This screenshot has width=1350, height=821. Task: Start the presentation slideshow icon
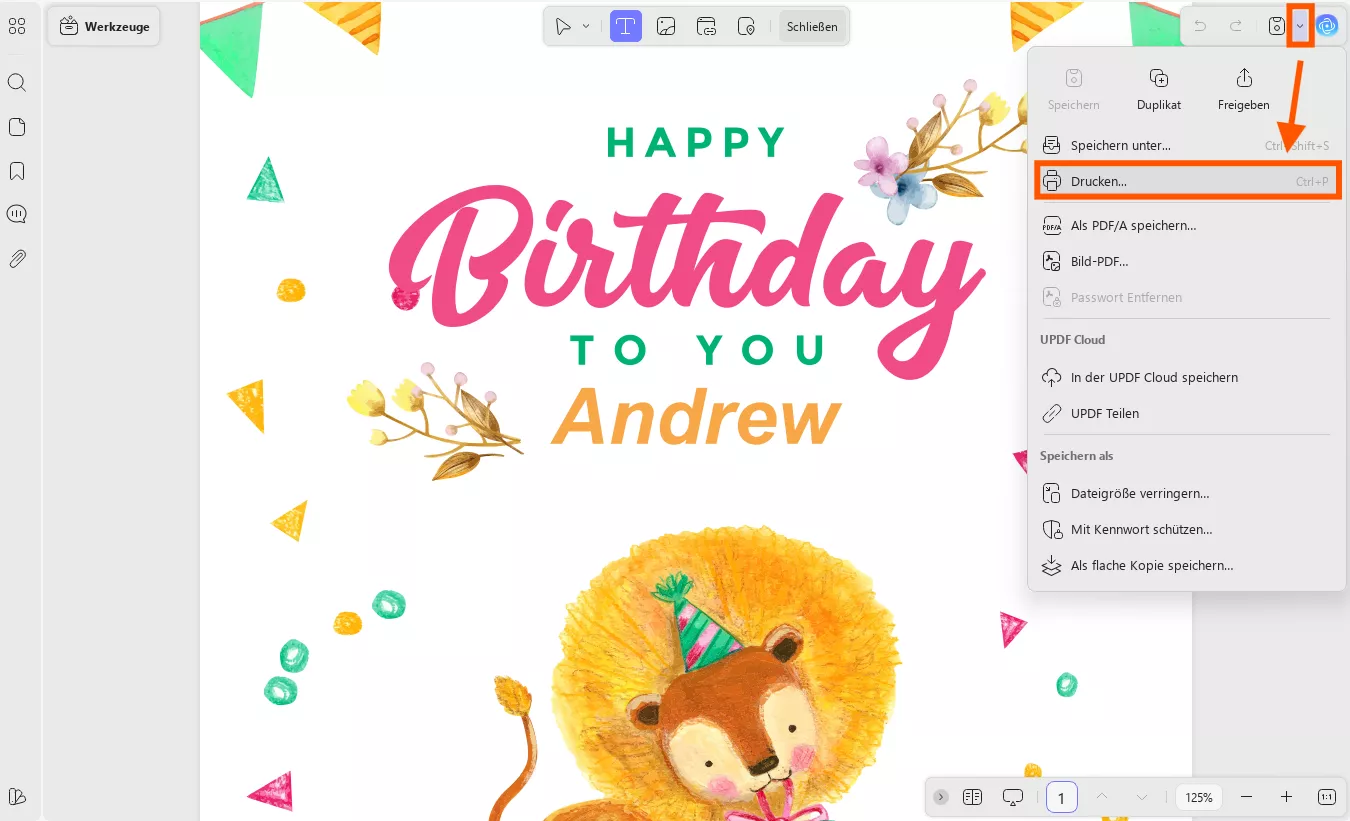[1013, 797]
